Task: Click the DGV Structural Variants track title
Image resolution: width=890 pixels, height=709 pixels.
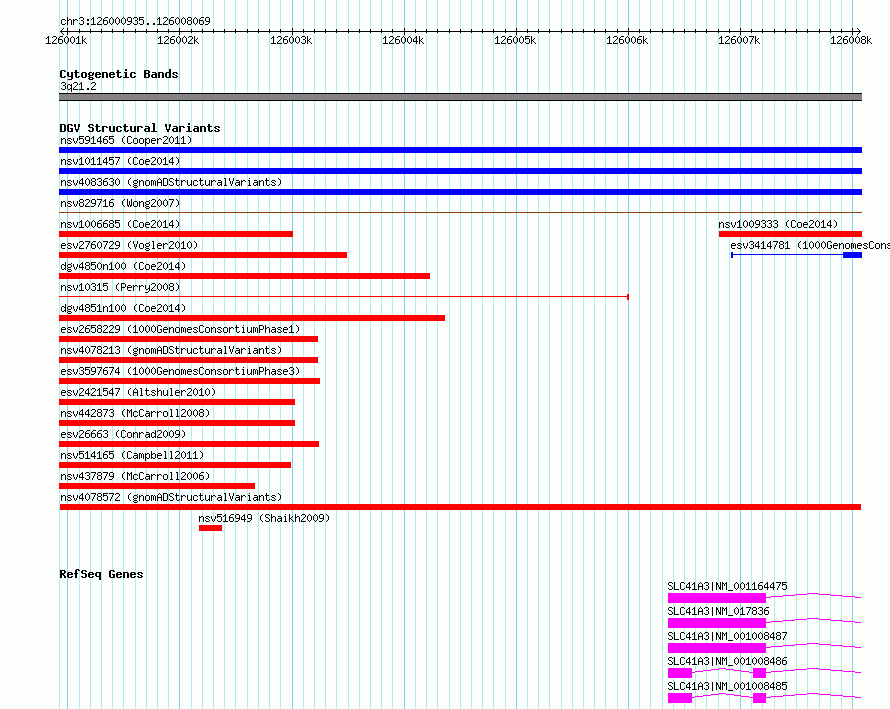Action: pos(140,128)
